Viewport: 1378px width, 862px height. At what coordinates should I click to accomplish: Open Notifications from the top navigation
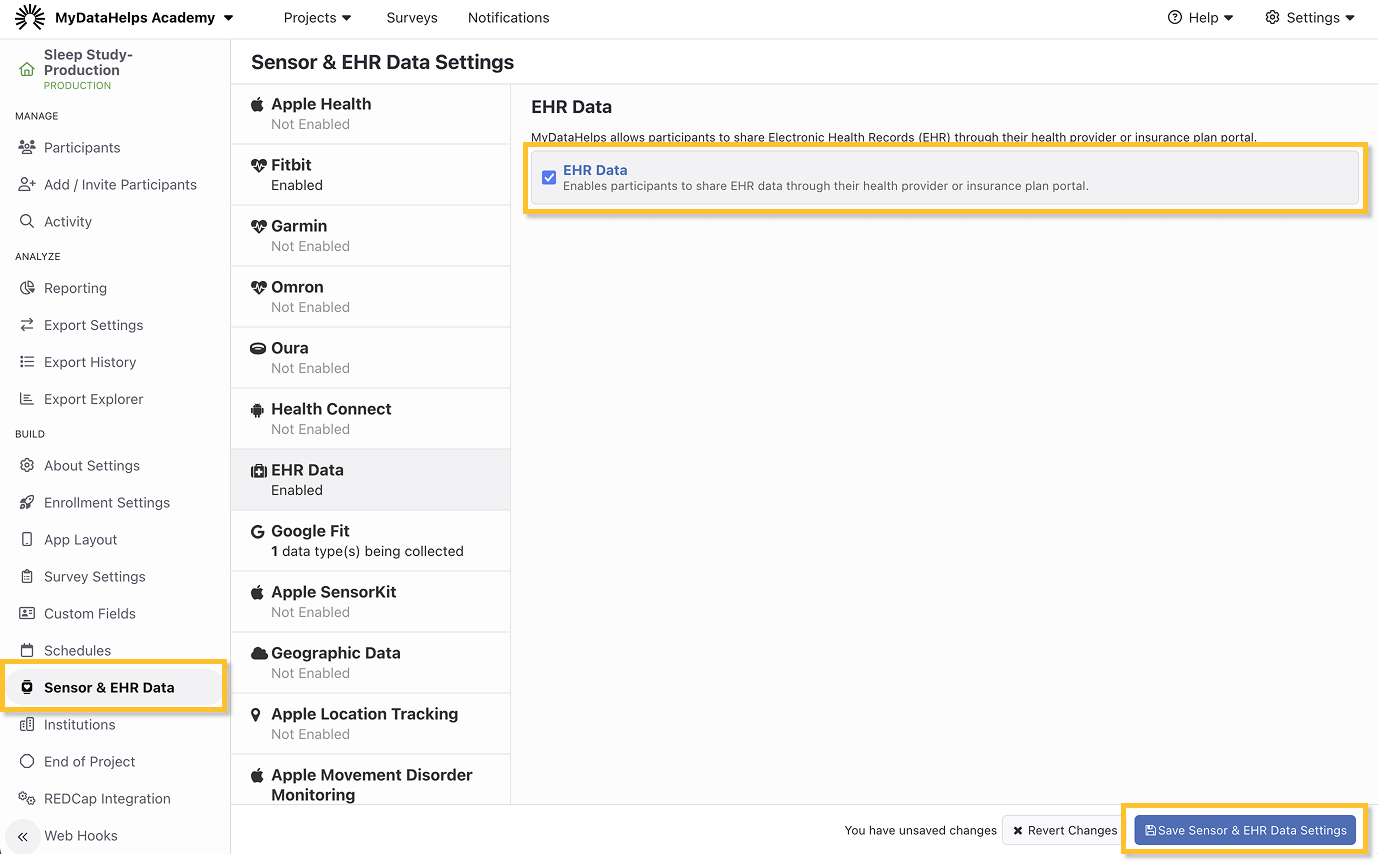(x=508, y=18)
